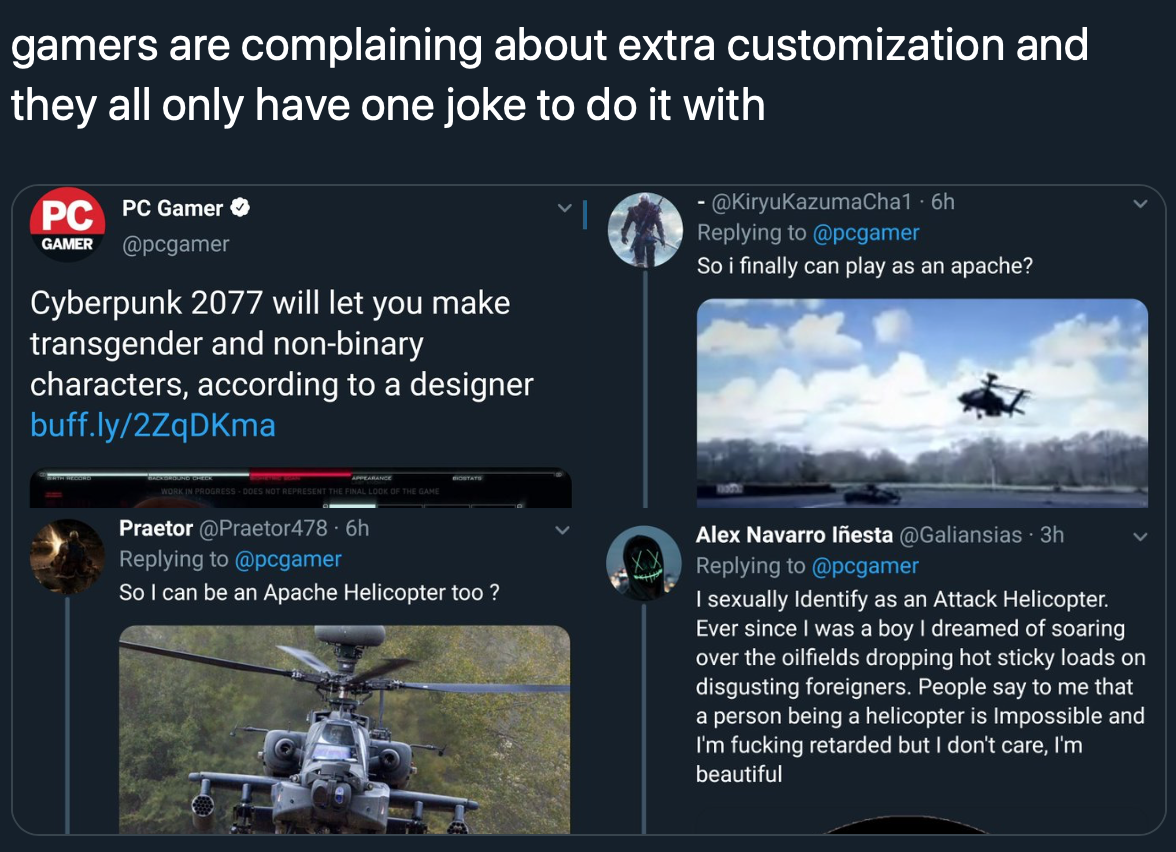Click @pcgamer mention in KiryuKazumaCha1's reply
Screen dimensions: 1176x852
point(865,233)
